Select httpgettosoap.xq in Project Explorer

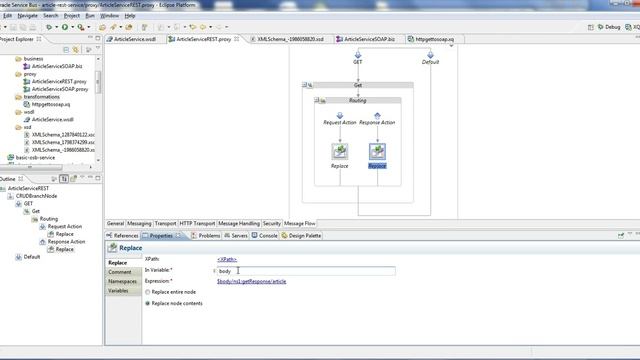(51, 104)
